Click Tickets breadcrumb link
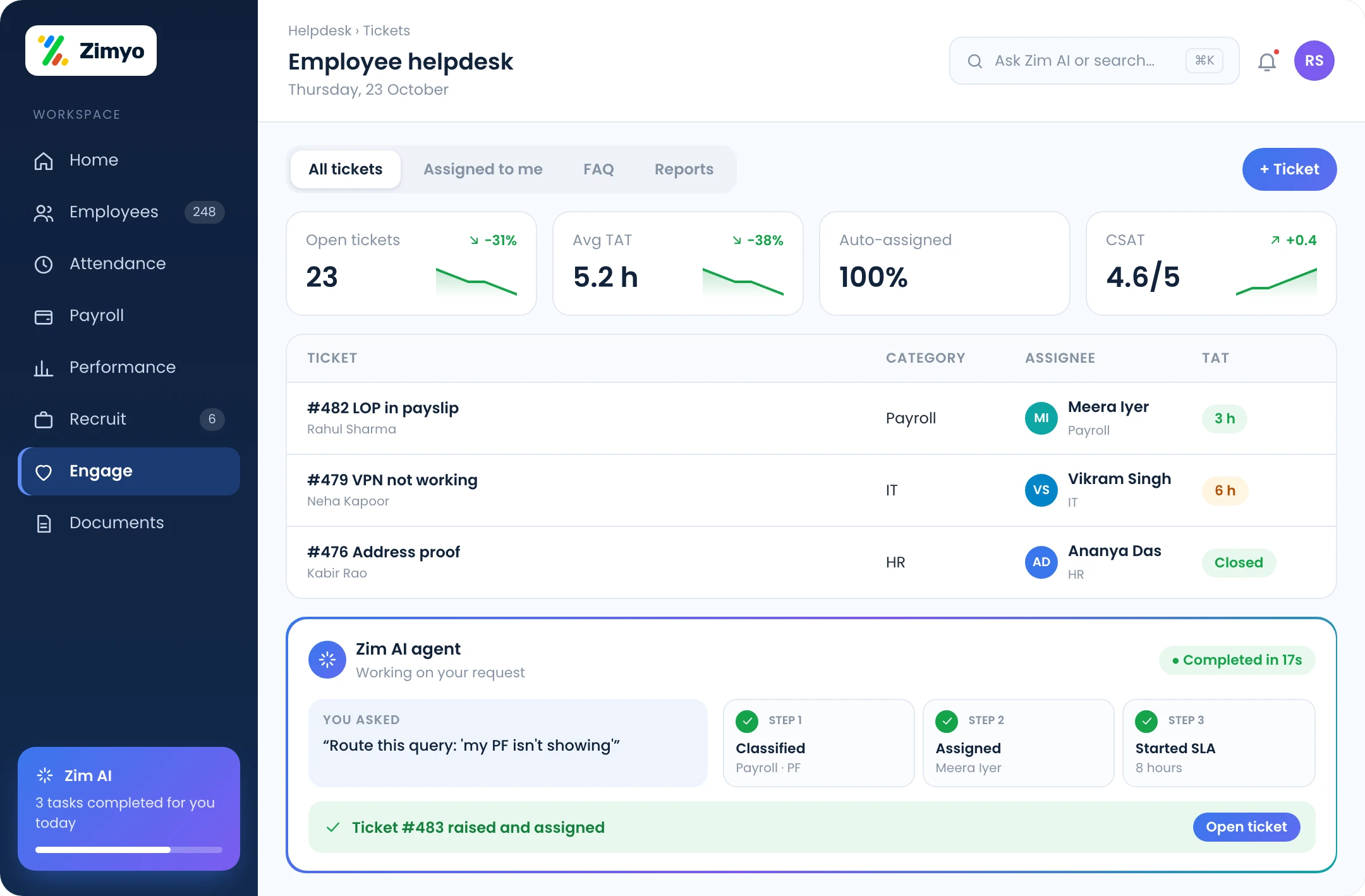 (386, 30)
